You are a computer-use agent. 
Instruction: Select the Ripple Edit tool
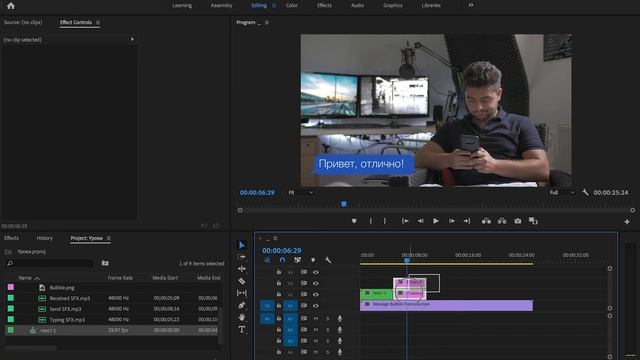(242, 269)
